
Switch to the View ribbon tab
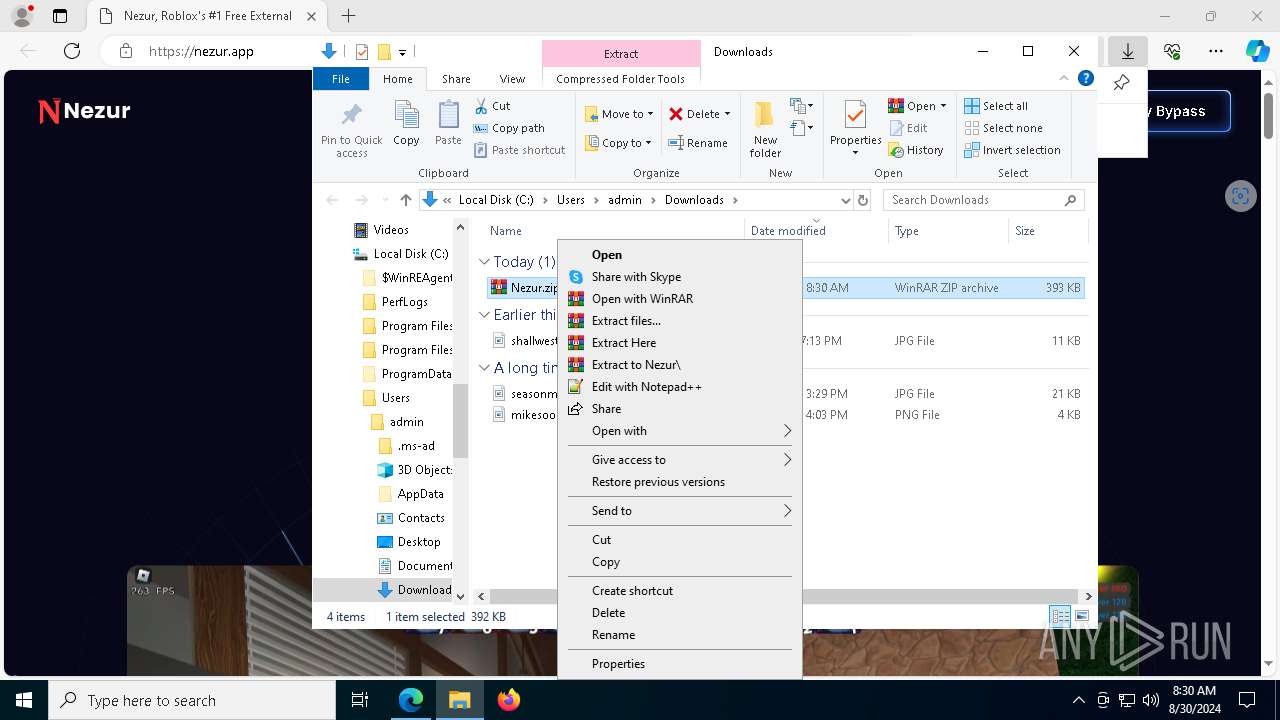point(512,79)
